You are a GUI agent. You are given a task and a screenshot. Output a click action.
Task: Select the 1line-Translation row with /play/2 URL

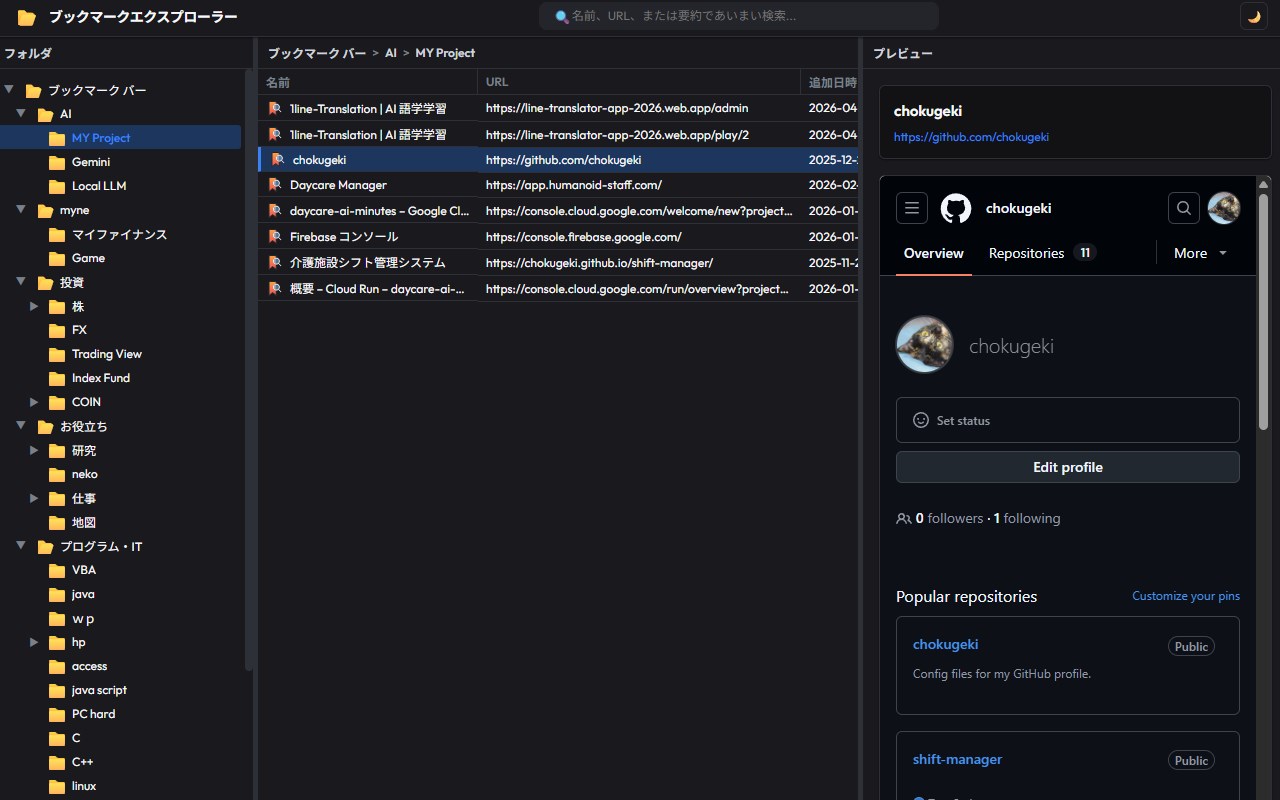pos(558,134)
